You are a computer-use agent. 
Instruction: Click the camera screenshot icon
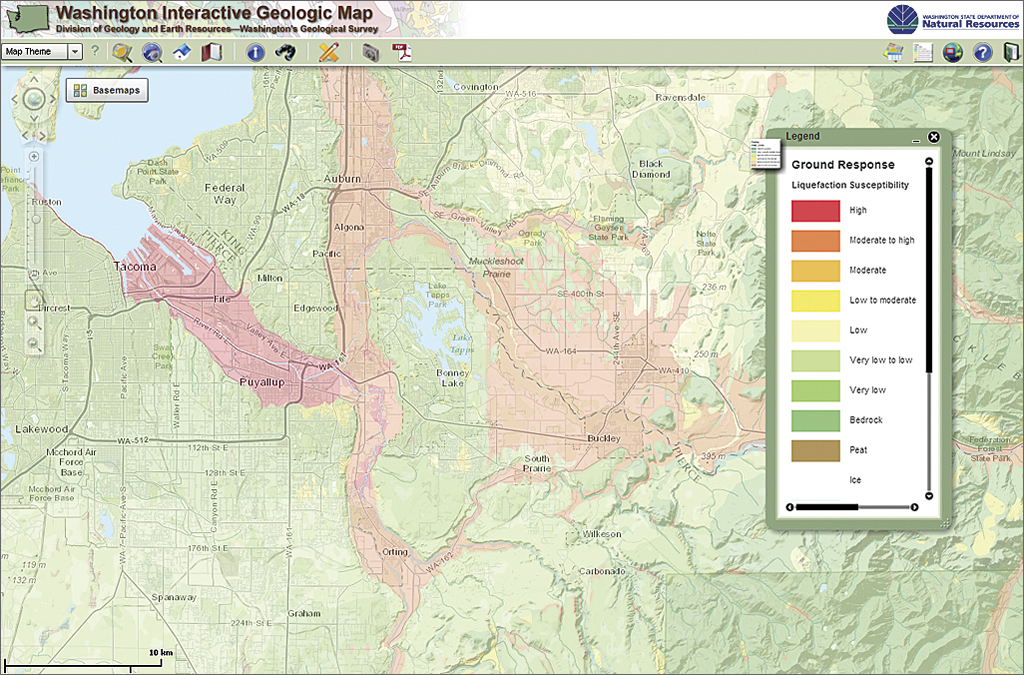coord(370,52)
